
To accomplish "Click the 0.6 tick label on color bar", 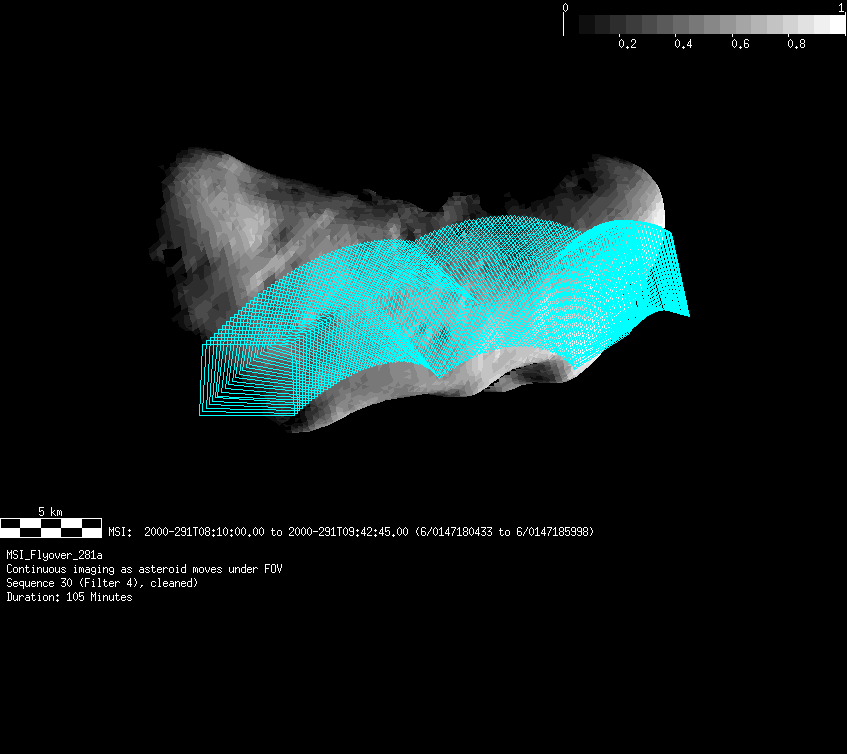I will pyautogui.click(x=740, y=44).
